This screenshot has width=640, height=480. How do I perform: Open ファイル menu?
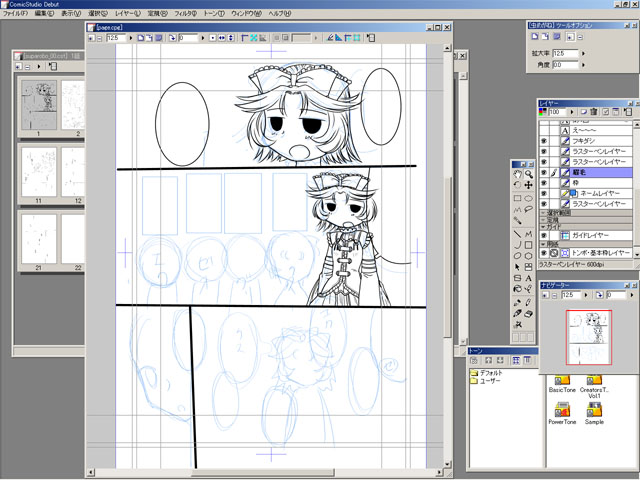[x=15, y=13]
